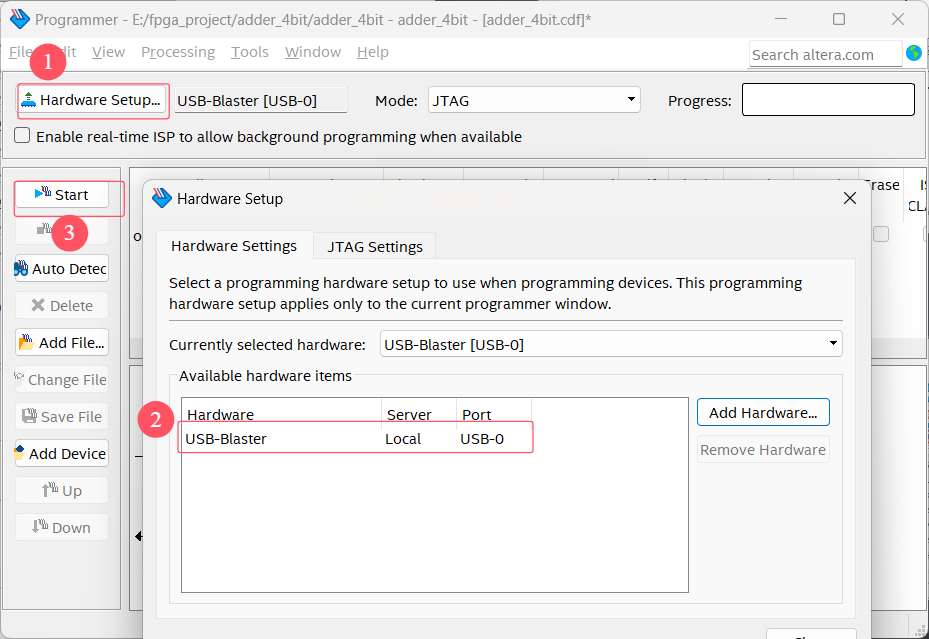The height and width of the screenshot is (639, 929).
Task: Click the Down arrow icon
Action: click(40, 526)
